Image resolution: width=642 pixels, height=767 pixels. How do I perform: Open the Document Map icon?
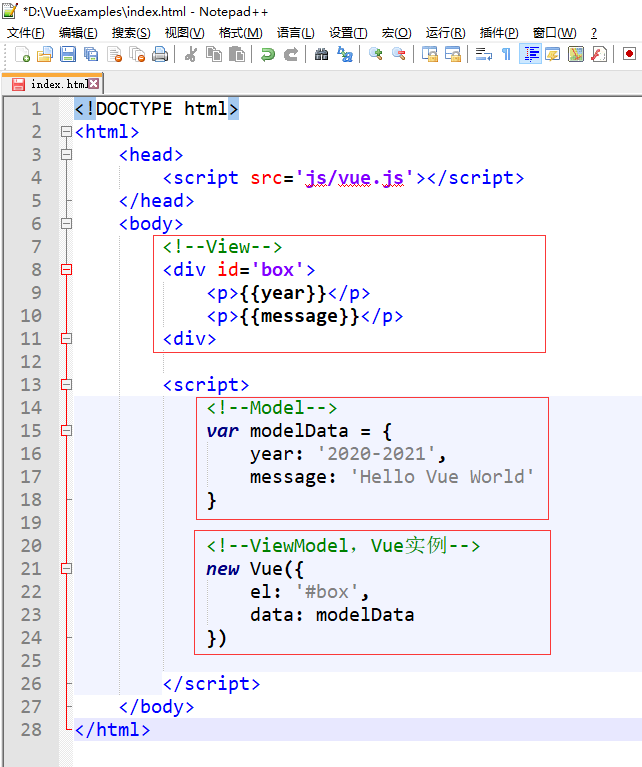(x=576, y=54)
